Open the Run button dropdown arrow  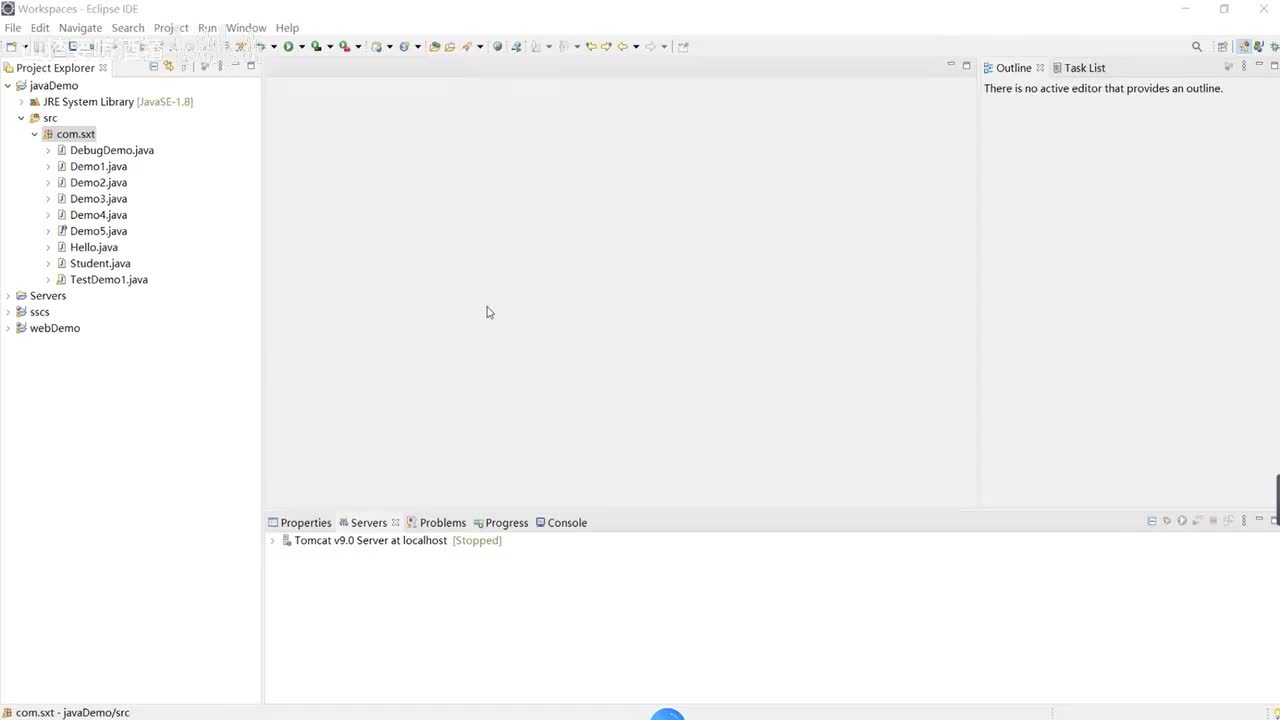[301, 46]
